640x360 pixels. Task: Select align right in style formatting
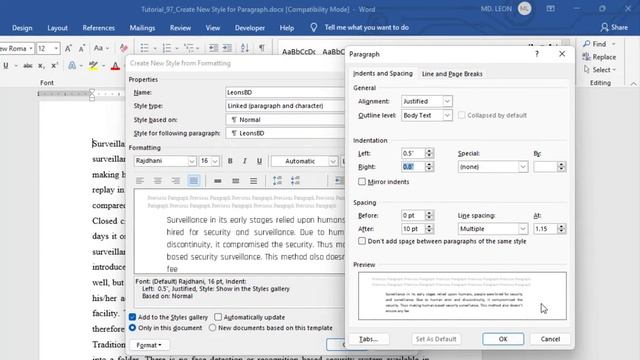176,181
